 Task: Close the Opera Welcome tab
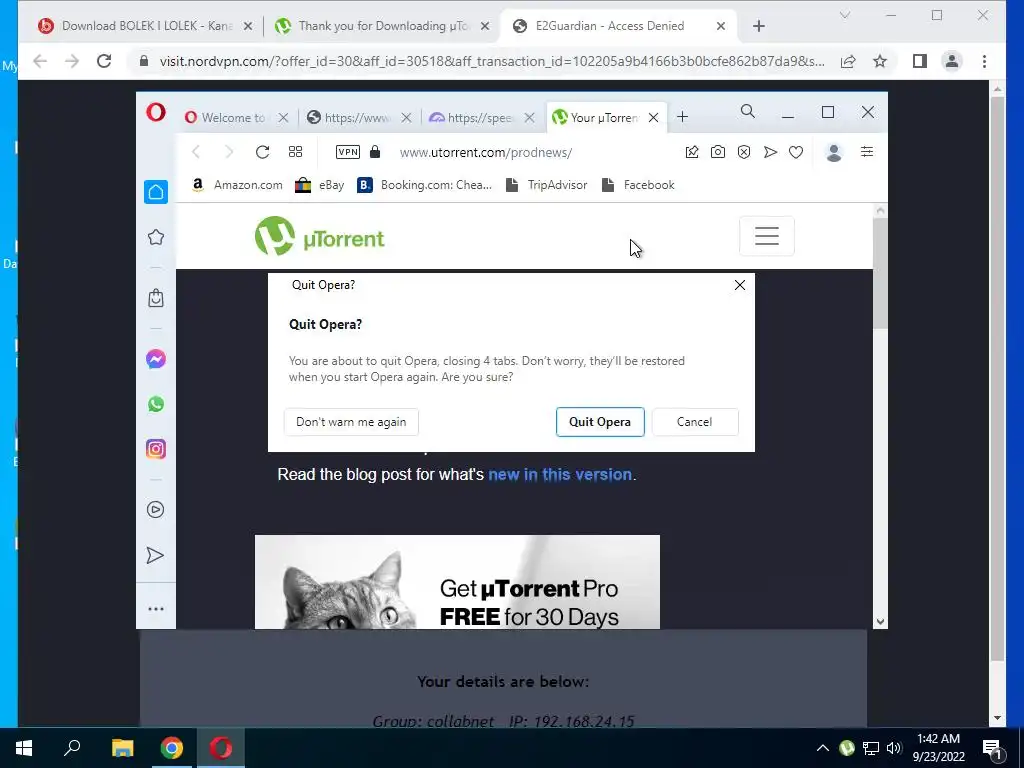283,118
